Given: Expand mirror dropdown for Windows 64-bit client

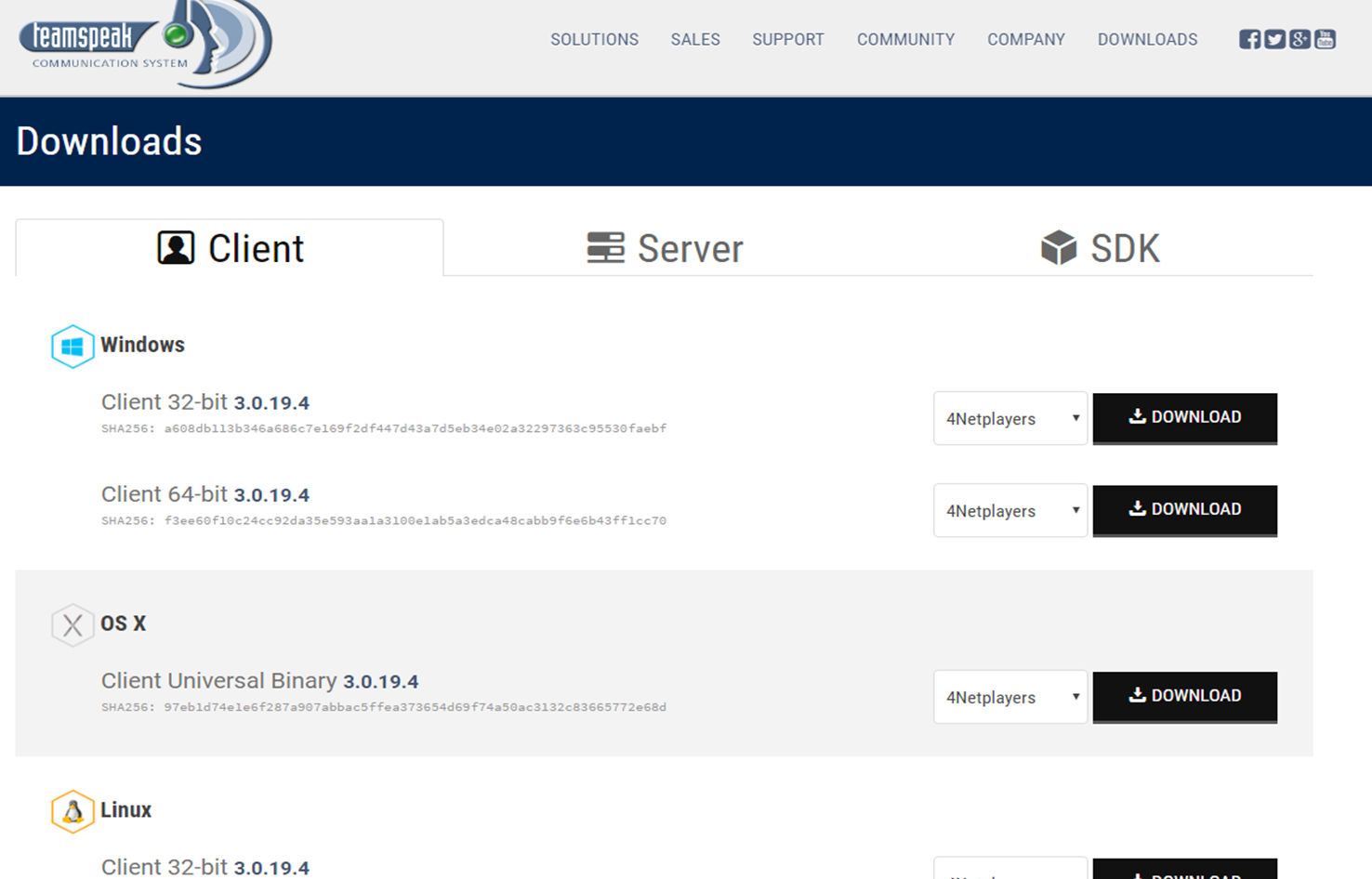Looking at the screenshot, I should coord(1010,510).
